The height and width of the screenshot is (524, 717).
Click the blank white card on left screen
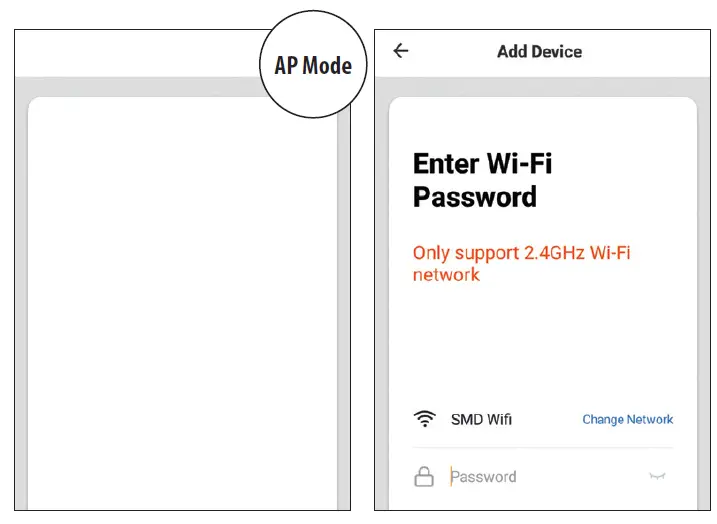point(180,300)
